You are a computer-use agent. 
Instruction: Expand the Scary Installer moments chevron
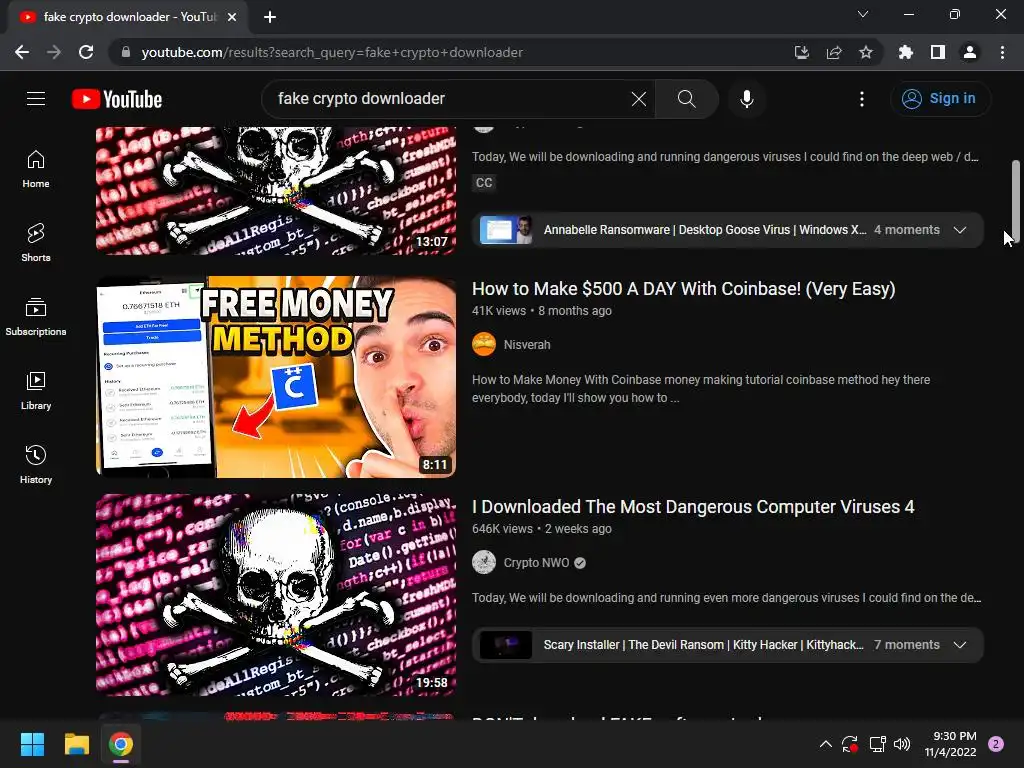point(960,645)
